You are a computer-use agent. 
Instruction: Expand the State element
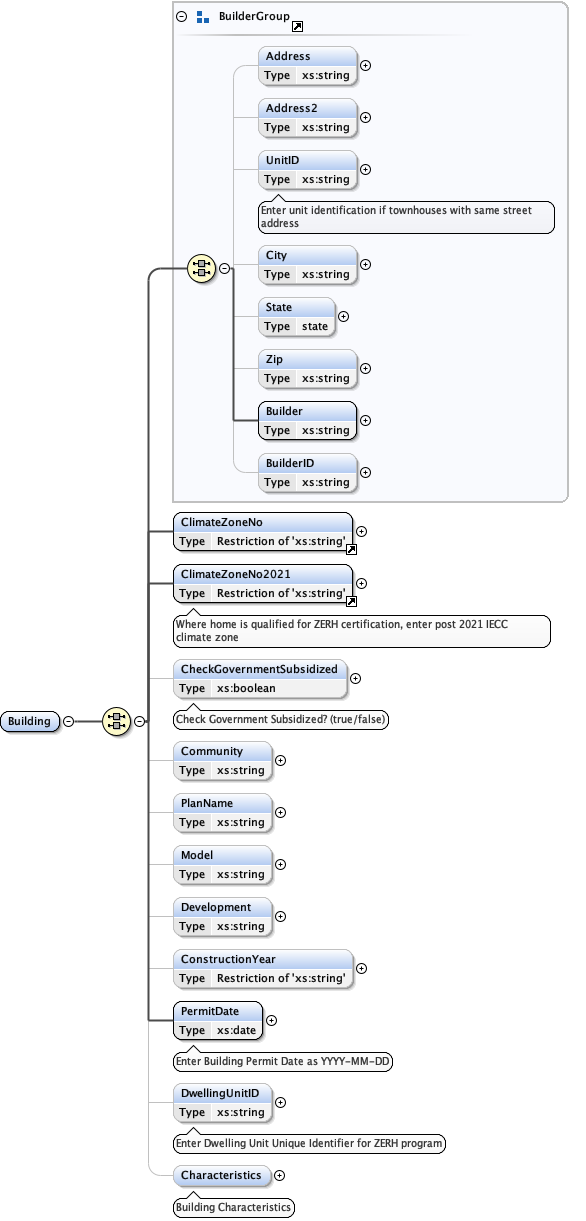click(343, 315)
